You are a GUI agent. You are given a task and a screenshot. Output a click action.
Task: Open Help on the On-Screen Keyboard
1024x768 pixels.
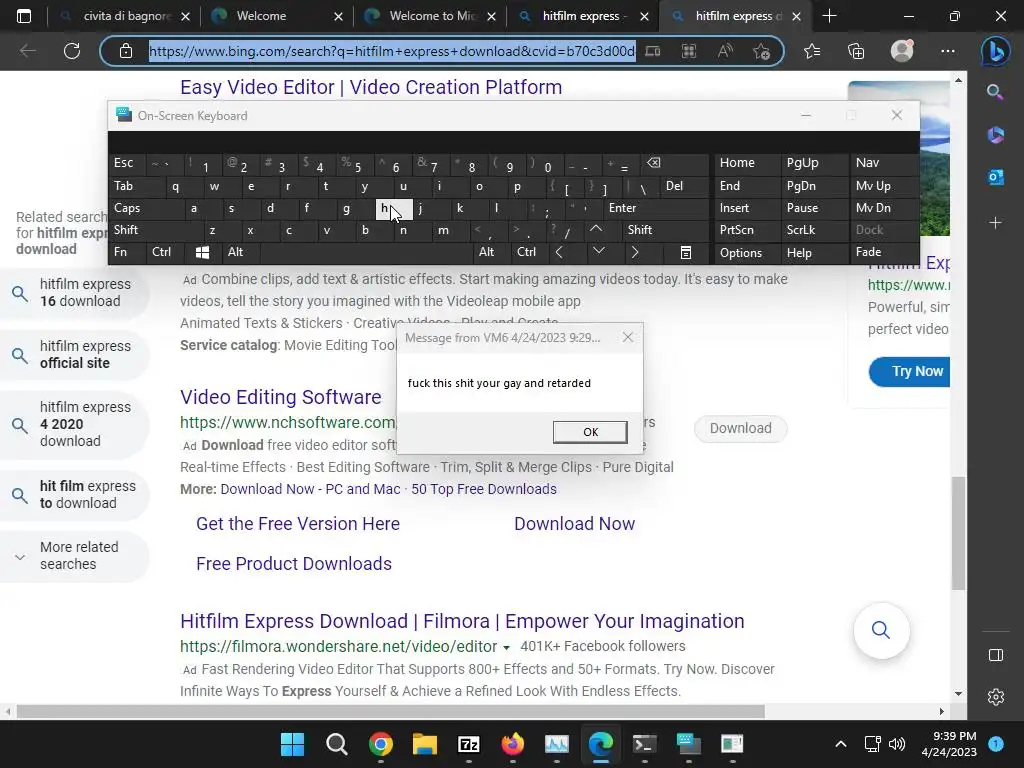pyautogui.click(x=813, y=252)
